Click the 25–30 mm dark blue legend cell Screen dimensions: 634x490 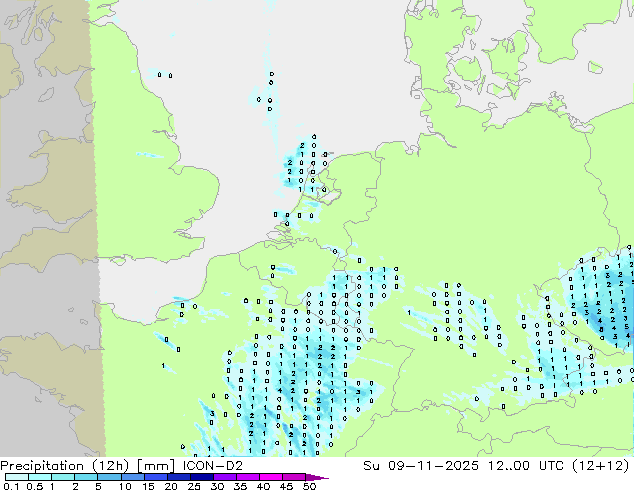[x=202, y=477]
